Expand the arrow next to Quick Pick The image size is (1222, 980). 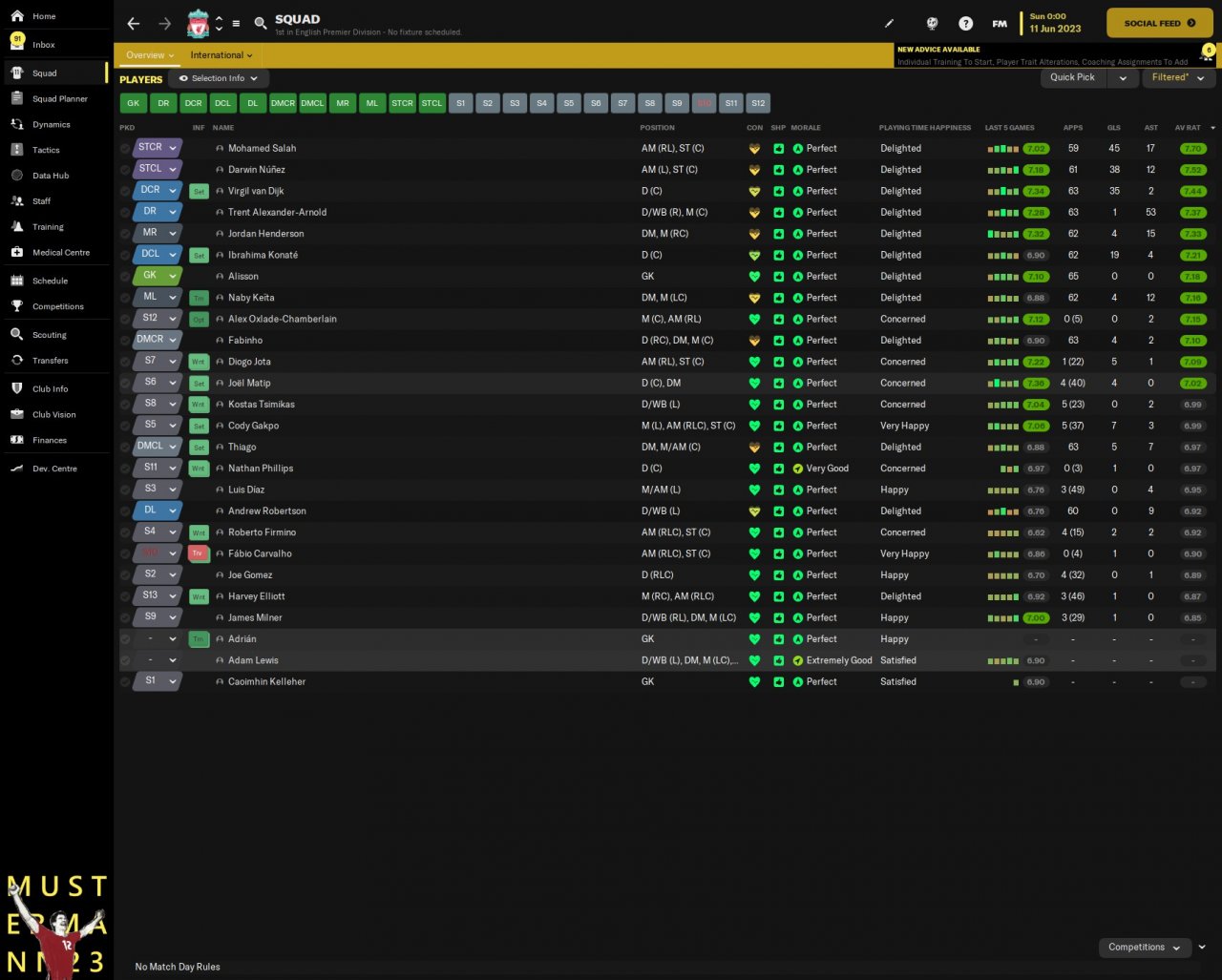point(1123,78)
